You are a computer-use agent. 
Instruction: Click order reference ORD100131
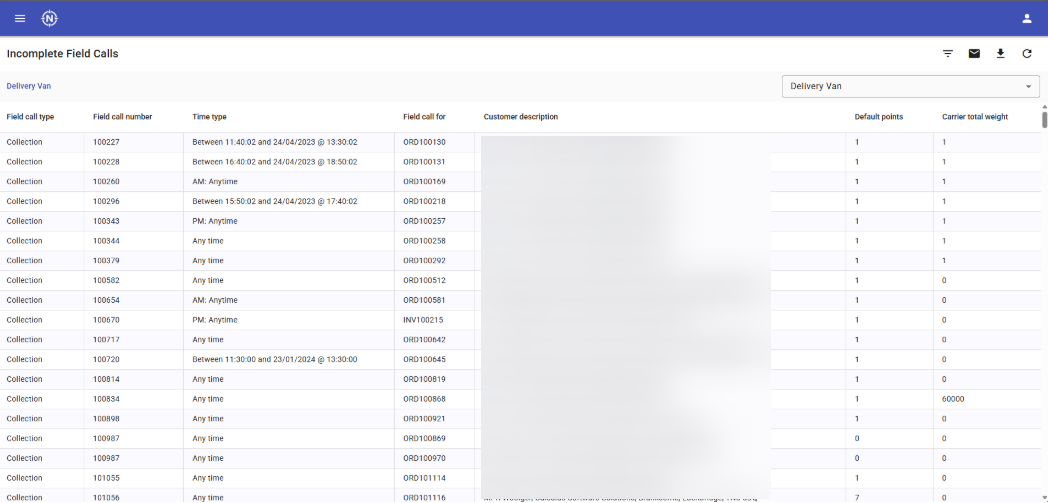coord(424,162)
